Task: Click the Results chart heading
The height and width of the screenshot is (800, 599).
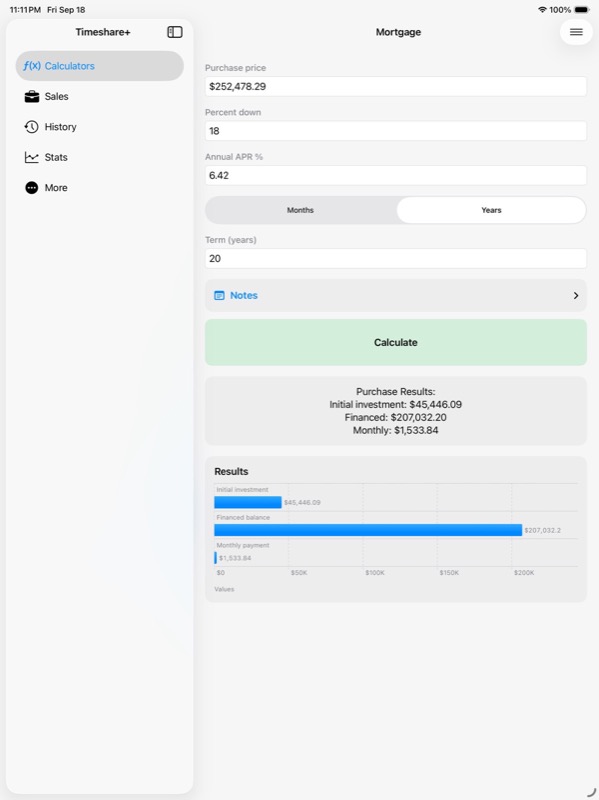Action: click(231, 471)
